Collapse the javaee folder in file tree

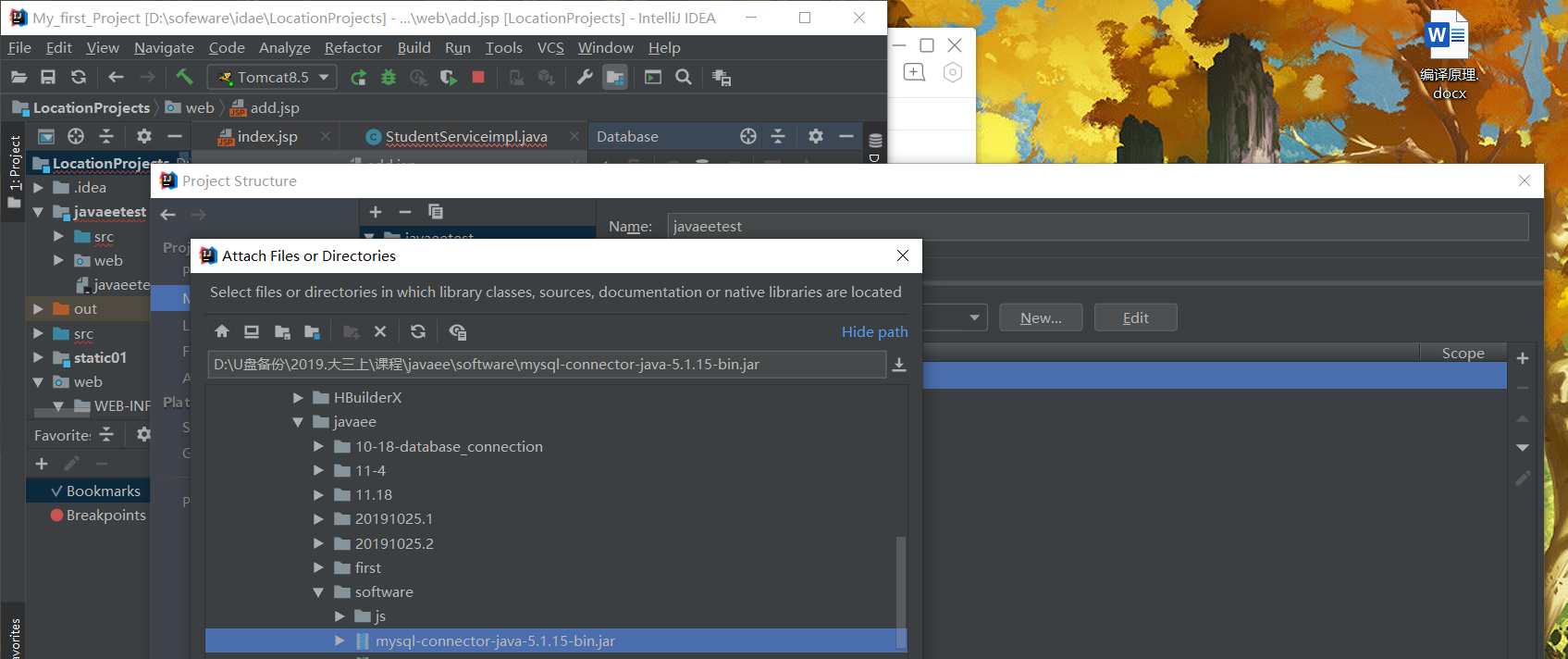pyautogui.click(x=298, y=422)
